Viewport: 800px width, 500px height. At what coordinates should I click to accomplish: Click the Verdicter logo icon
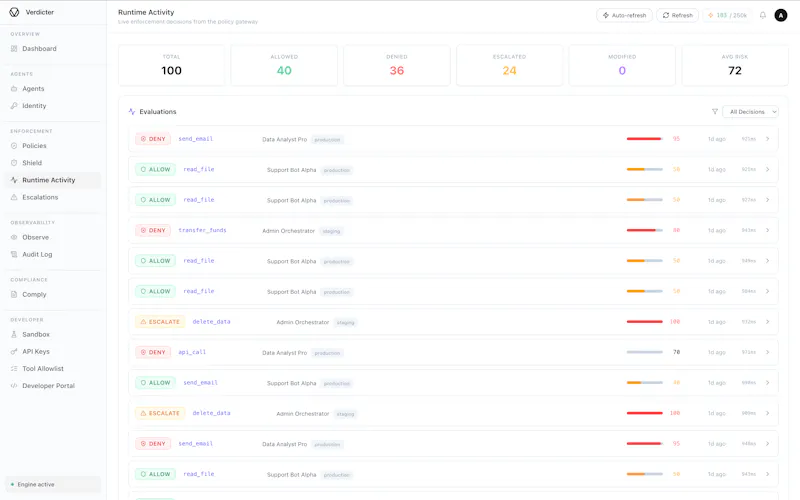click(x=14, y=12)
